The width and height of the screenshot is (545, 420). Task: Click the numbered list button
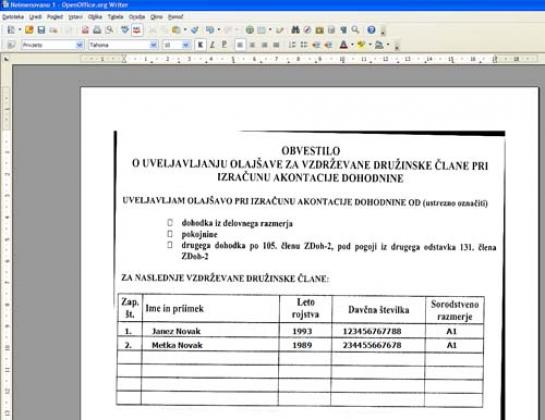click(292, 45)
